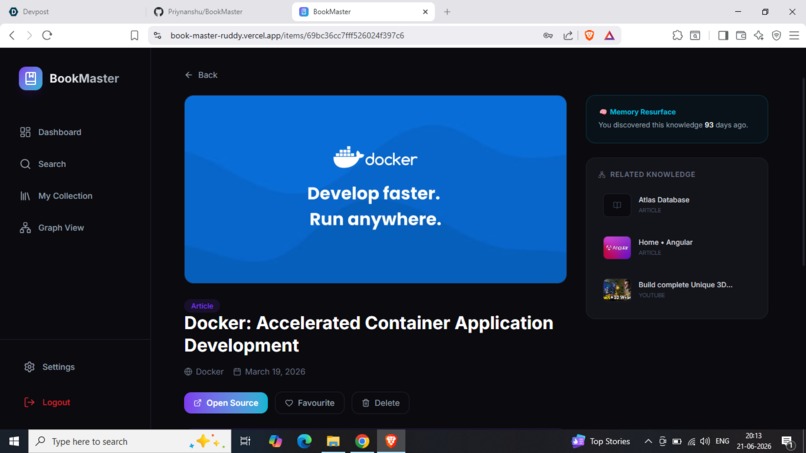Open related Build complete Unique 3D item

tap(676, 289)
